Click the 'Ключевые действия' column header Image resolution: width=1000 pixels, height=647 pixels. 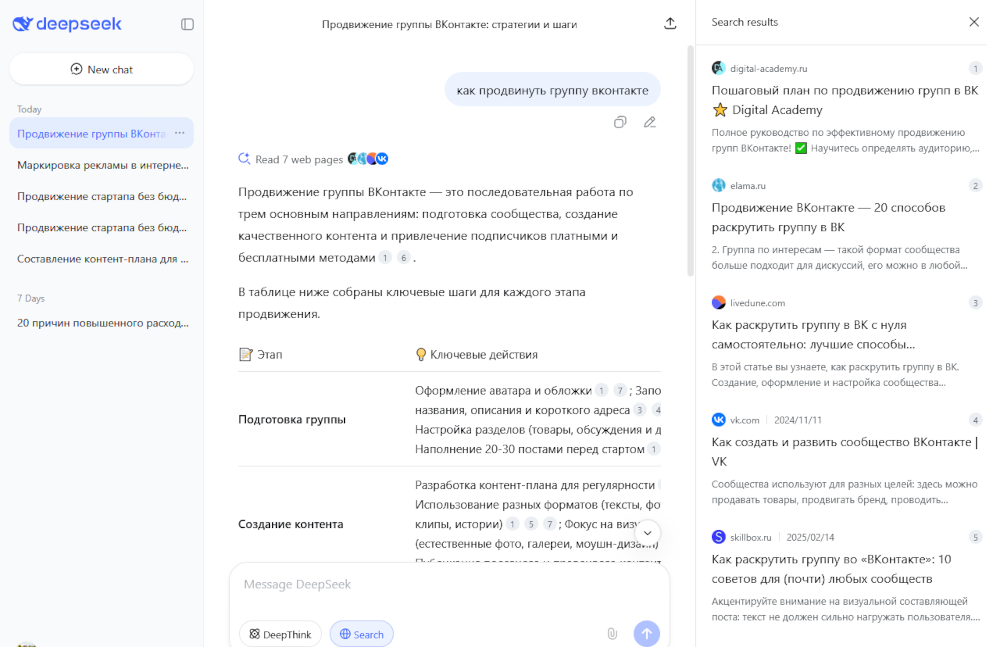[476, 355]
